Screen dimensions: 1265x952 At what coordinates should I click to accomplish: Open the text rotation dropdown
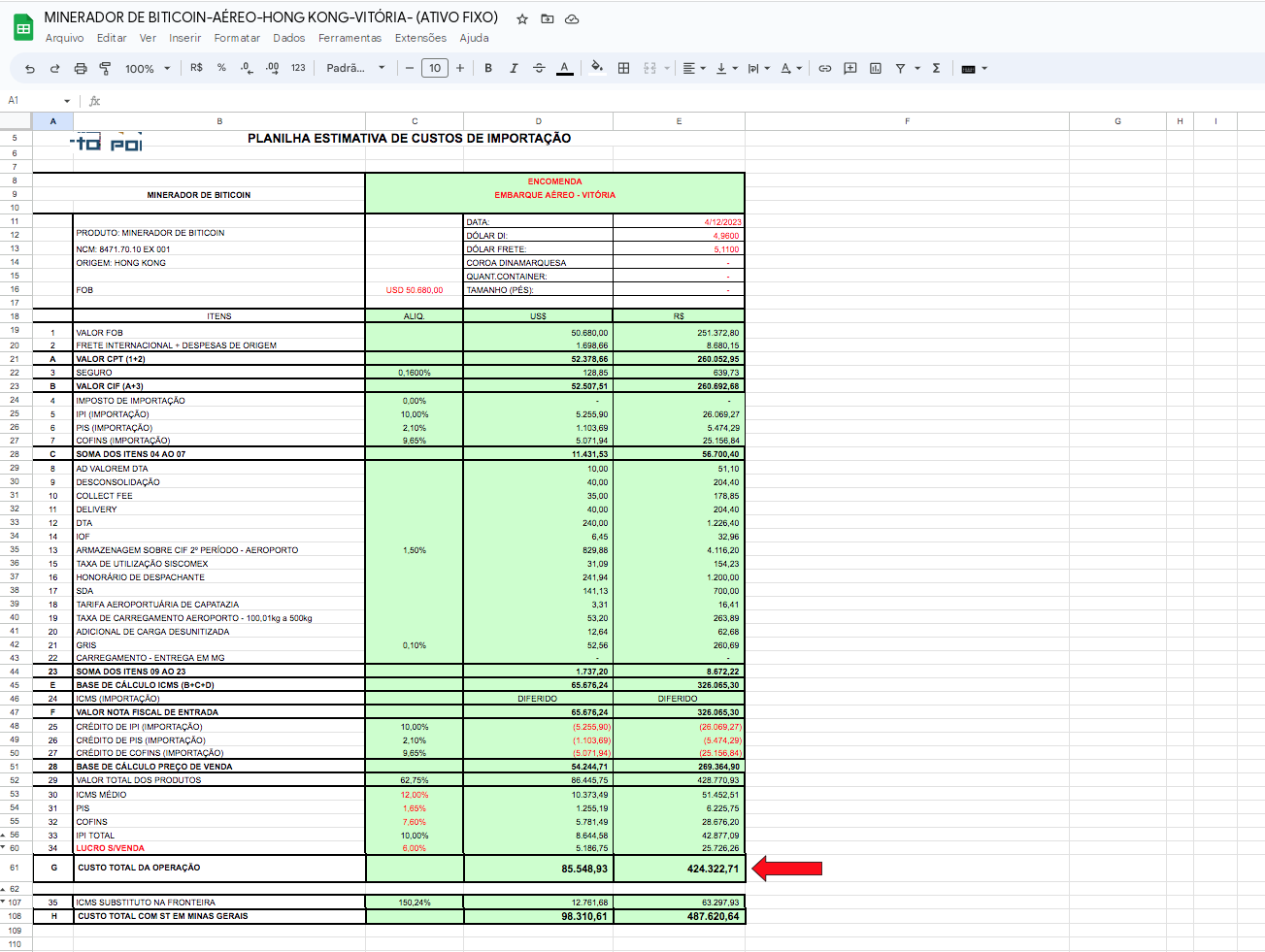coord(791,68)
